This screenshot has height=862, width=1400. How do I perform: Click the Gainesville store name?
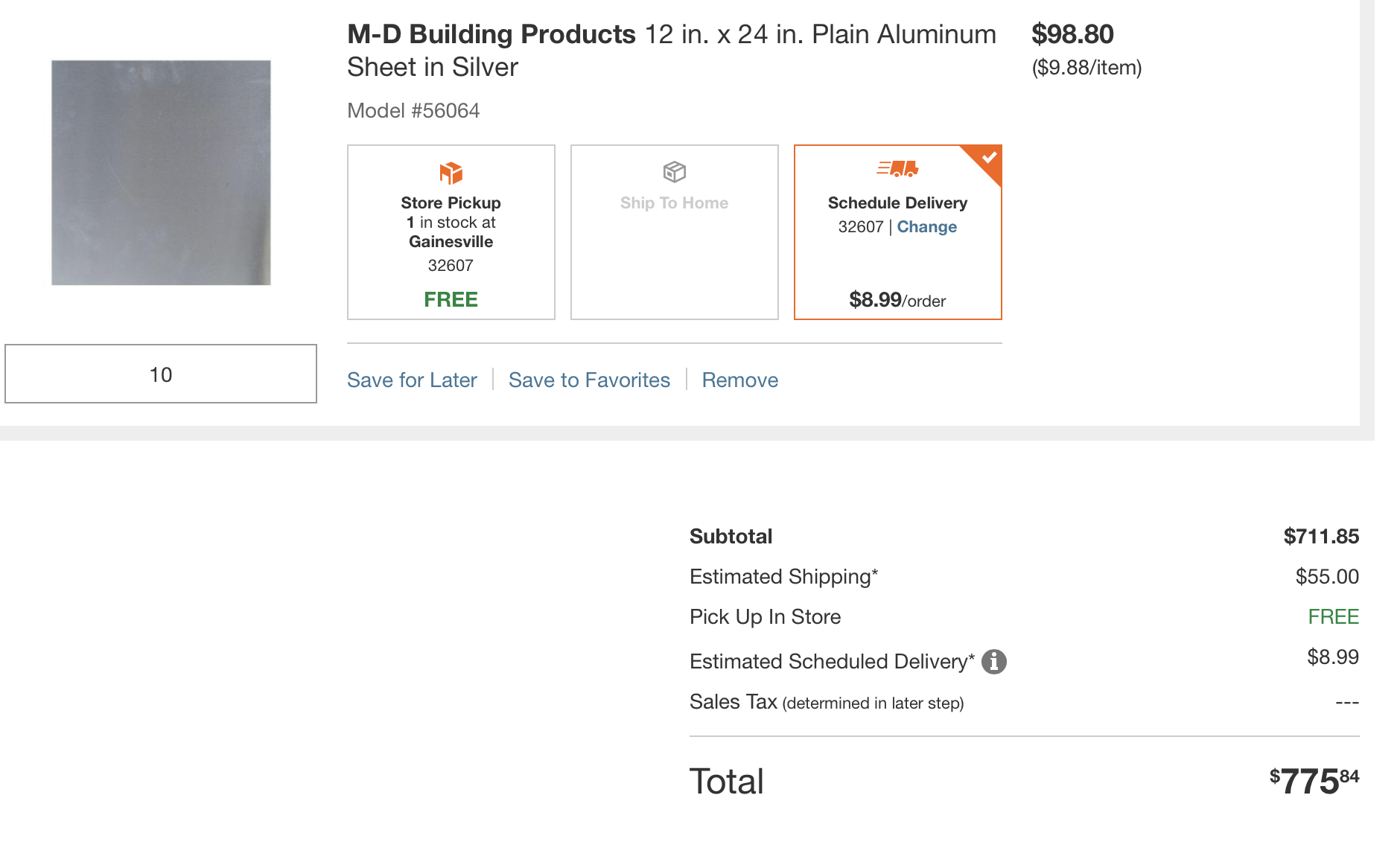click(x=451, y=242)
